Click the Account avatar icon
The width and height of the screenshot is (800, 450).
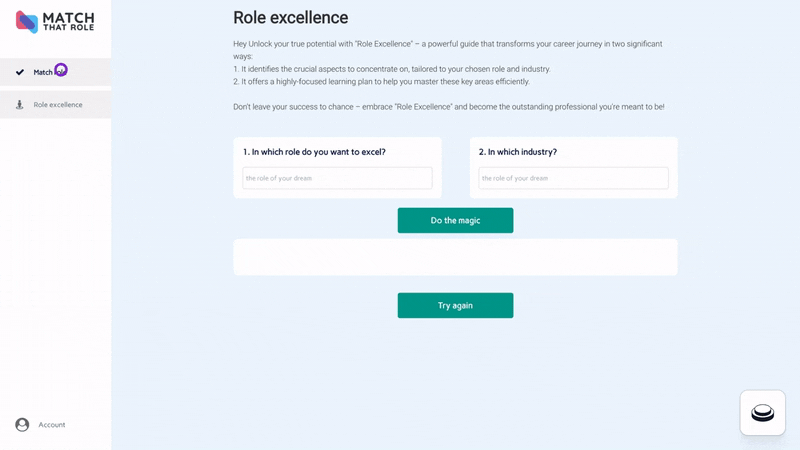click(x=22, y=425)
